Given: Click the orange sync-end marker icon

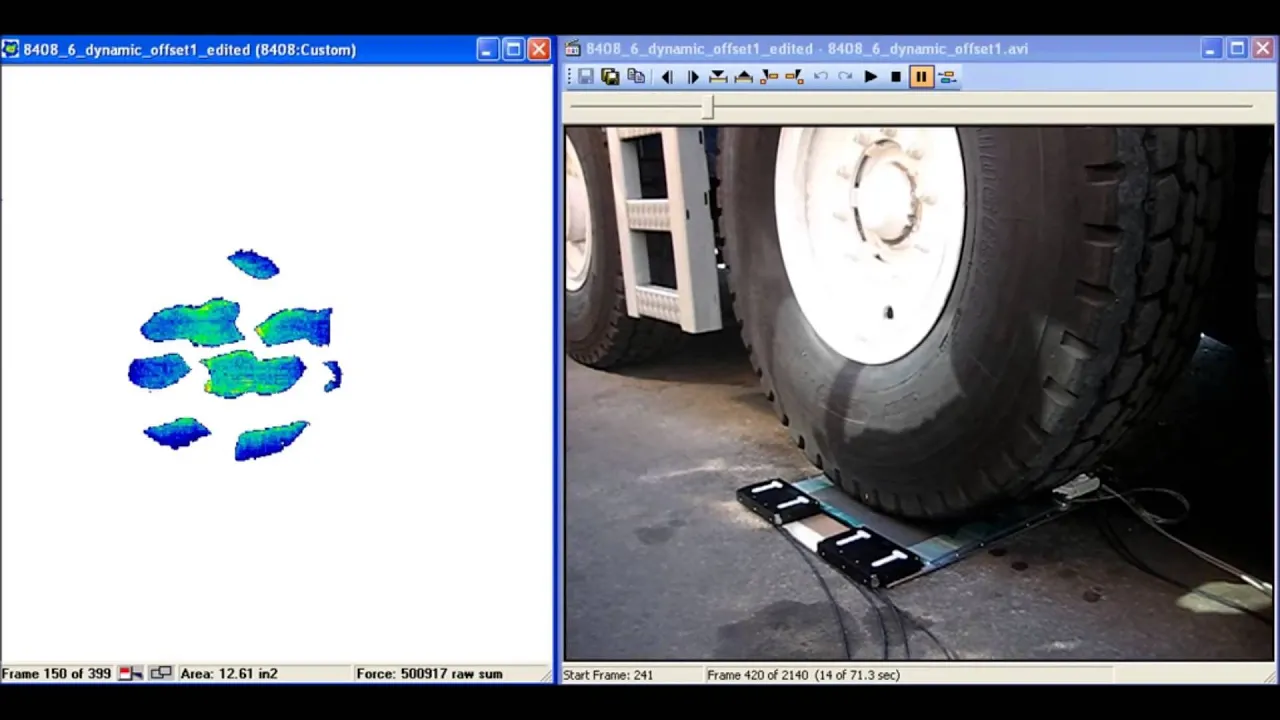Looking at the screenshot, I should pyautogui.click(x=794, y=77).
